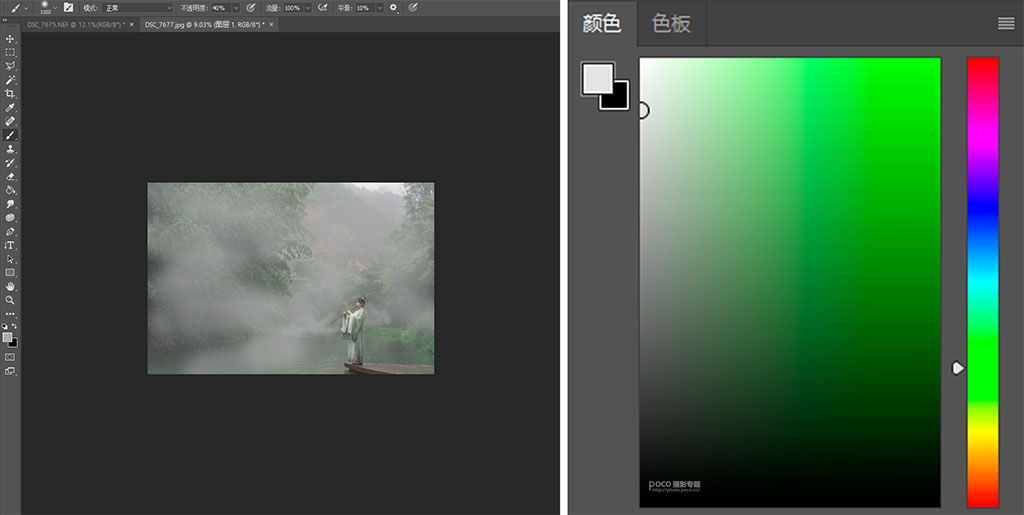Select the Sponge tool
This screenshot has height=515, width=1024.
[10, 218]
